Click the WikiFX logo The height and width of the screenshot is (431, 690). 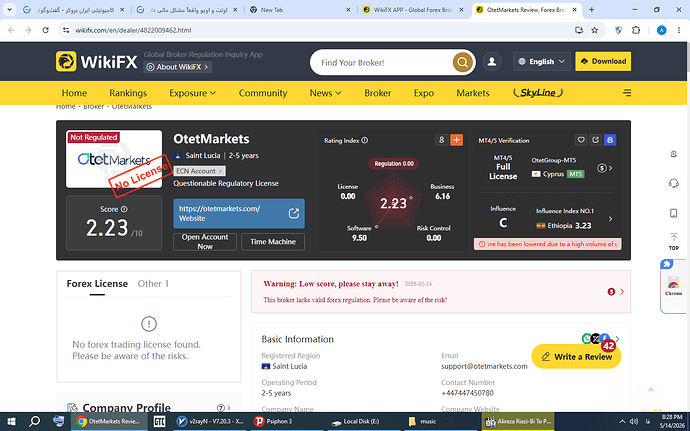point(96,62)
